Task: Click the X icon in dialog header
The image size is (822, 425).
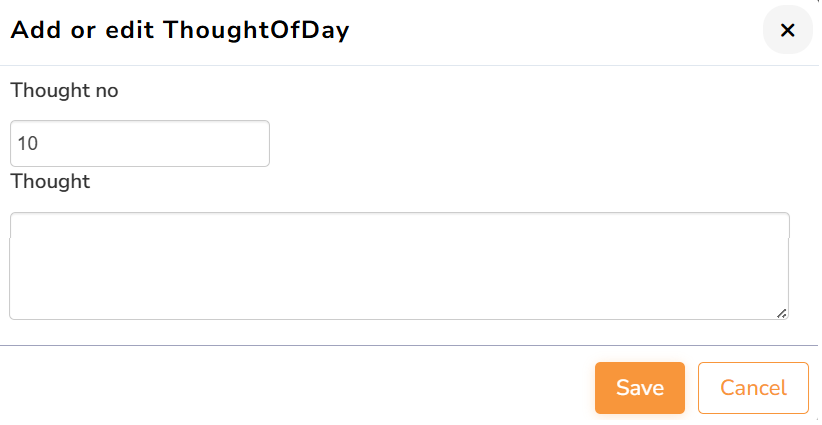Action: [x=787, y=30]
